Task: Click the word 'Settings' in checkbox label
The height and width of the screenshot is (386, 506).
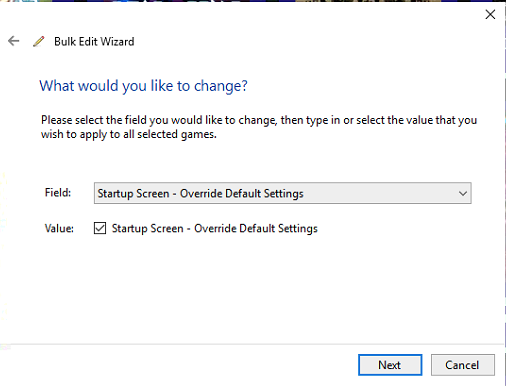Action: (x=298, y=229)
